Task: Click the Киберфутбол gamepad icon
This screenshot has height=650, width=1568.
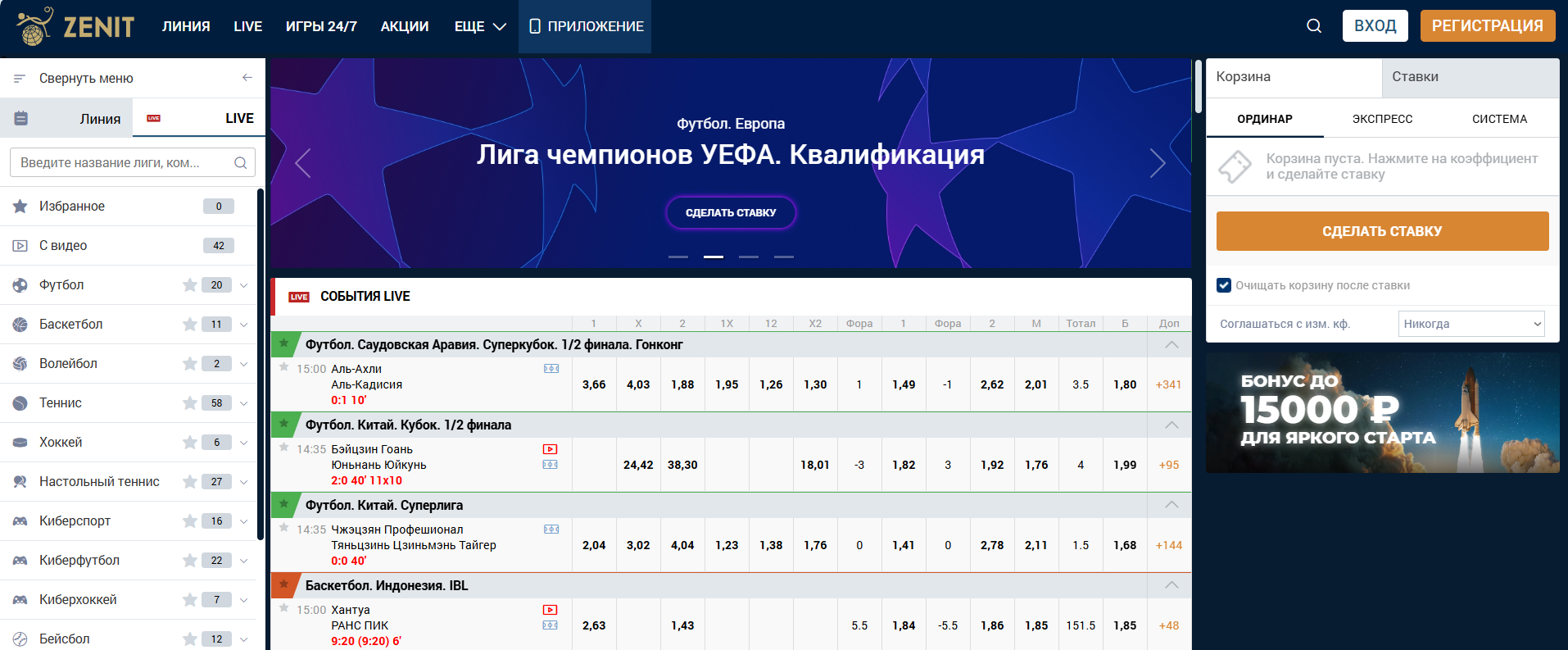Action: [20, 561]
